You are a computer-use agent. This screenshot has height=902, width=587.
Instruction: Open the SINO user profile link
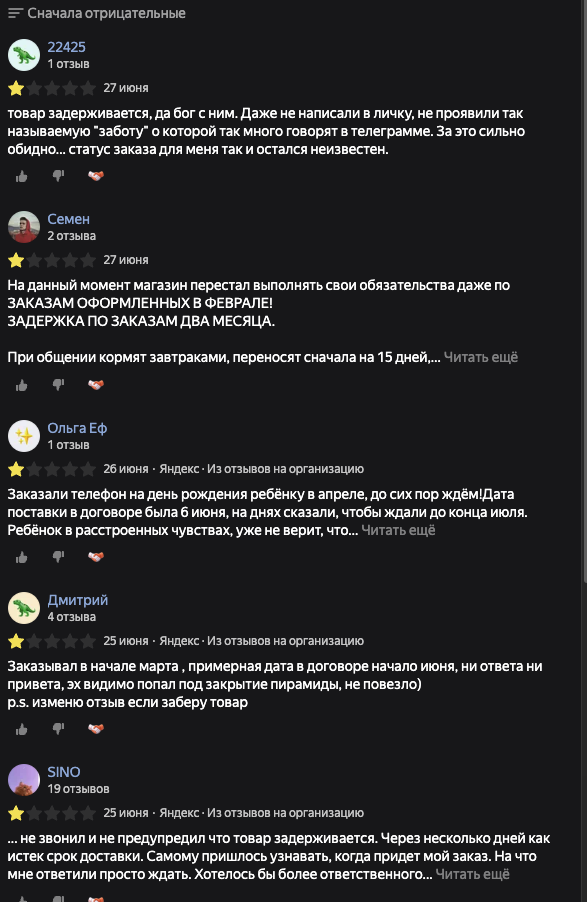tap(64, 772)
